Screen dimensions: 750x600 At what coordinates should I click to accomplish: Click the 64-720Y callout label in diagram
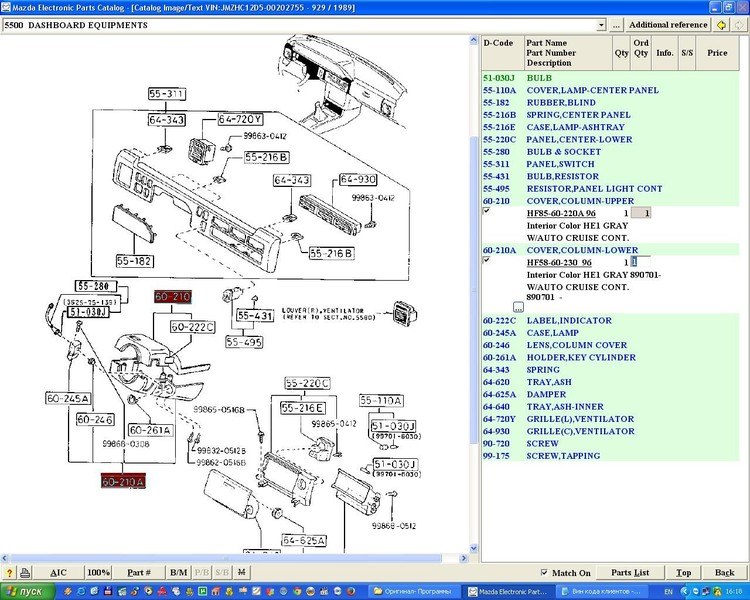[x=240, y=119]
